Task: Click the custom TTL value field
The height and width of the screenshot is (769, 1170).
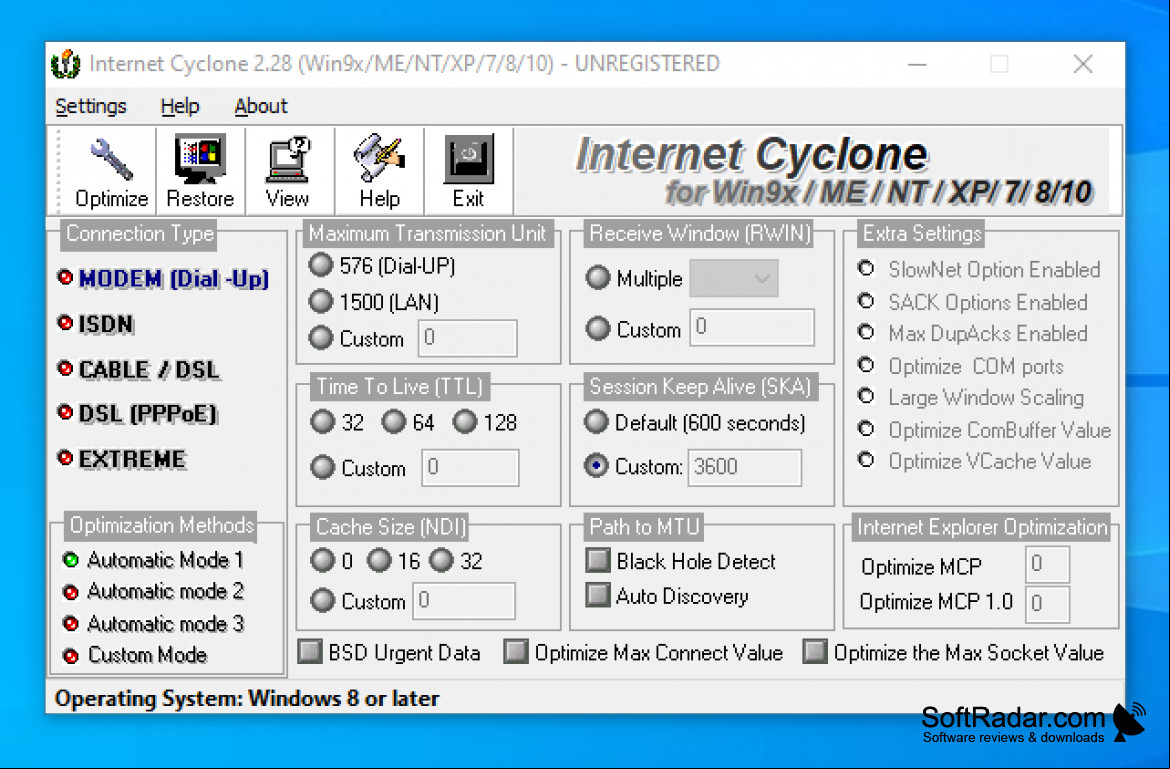Action: point(470,468)
